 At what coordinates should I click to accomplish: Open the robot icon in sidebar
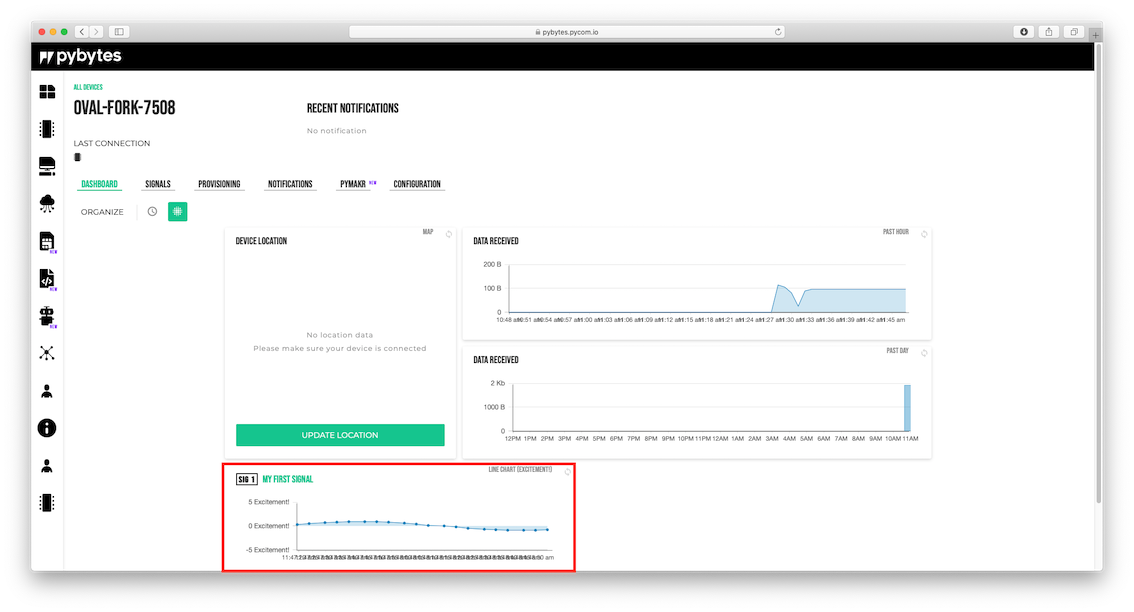pyautogui.click(x=47, y=316)
